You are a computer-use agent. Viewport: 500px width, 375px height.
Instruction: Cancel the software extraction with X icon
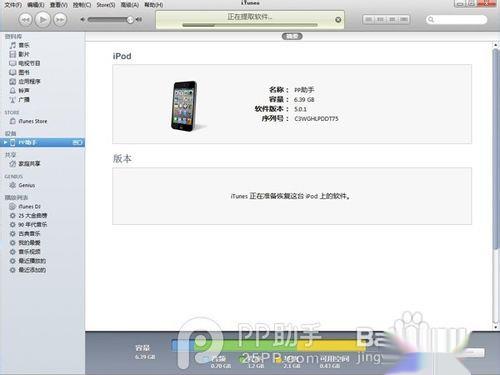click(338, 20)
